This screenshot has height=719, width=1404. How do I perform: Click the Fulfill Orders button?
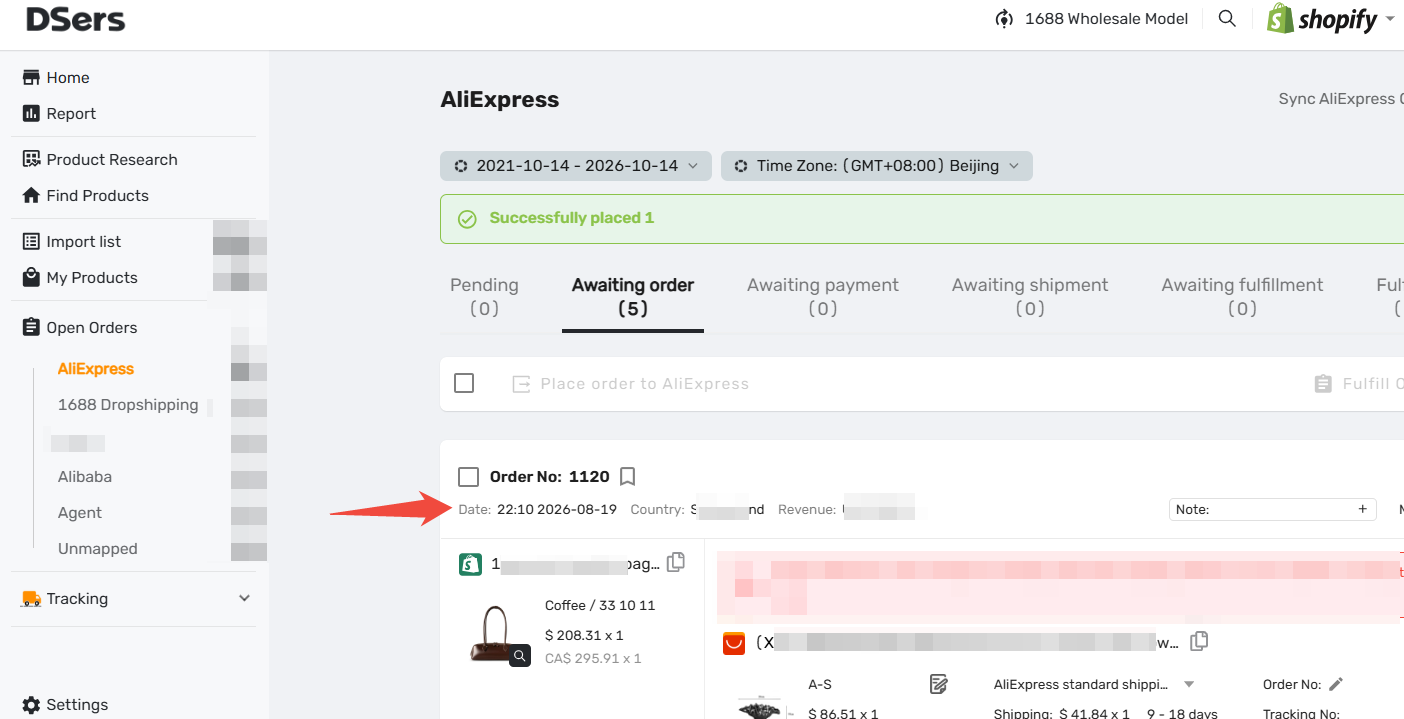point(1358,384)
